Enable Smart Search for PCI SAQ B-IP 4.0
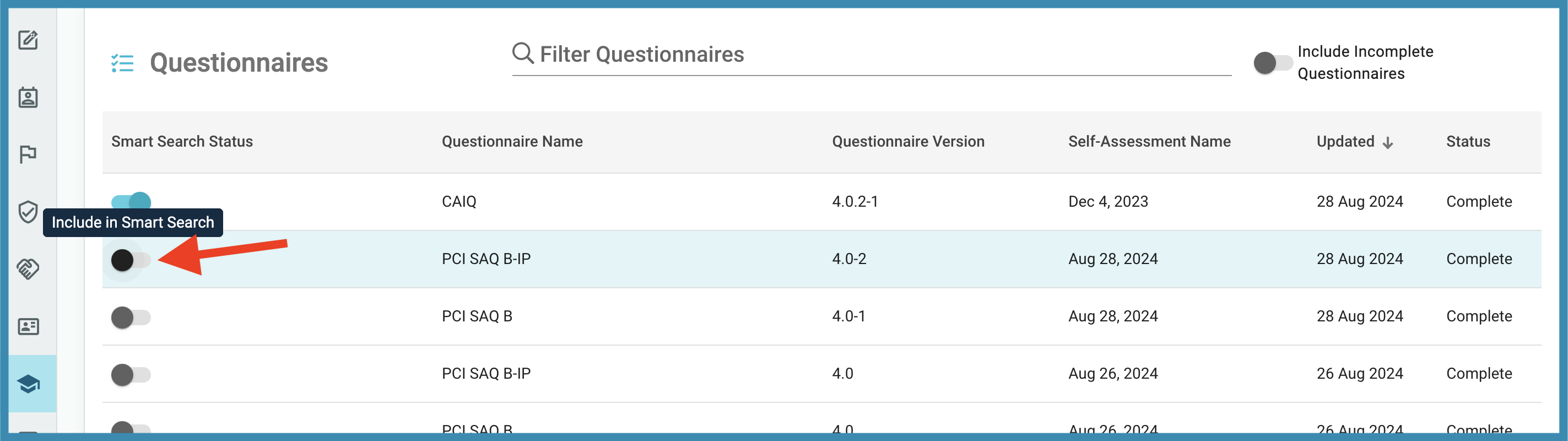 [x=131, y=375]
